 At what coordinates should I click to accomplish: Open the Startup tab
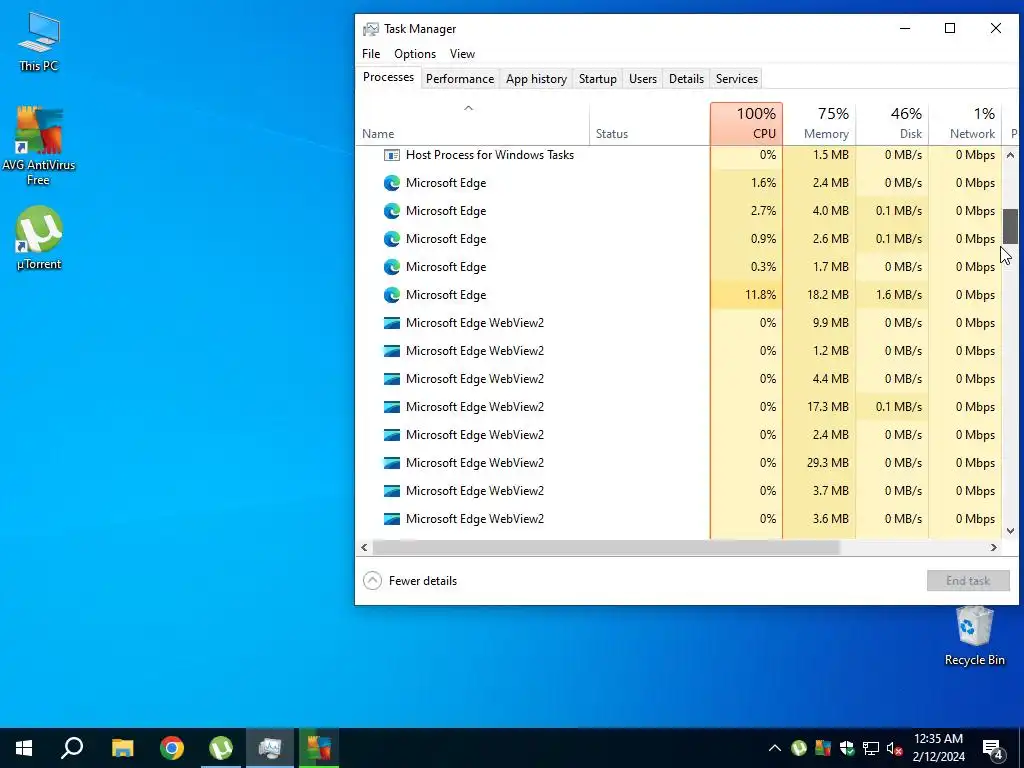pos(598,78)
